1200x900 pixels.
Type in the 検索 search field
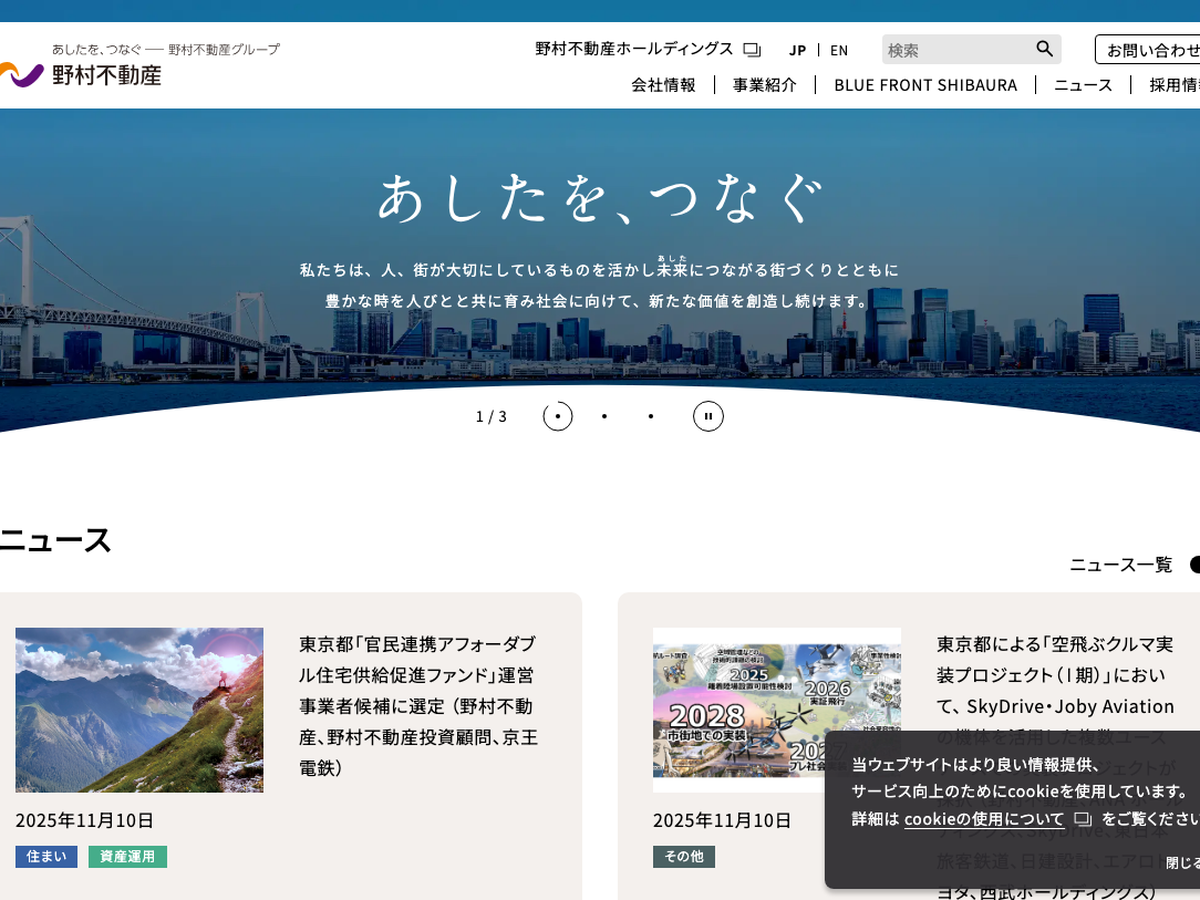pyautogui.click(x=955, y=49)
